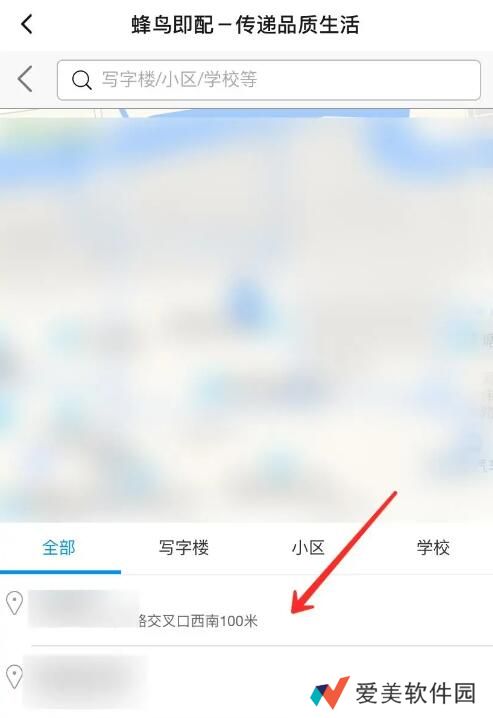Focus the 写字楼/小区/学校等 search field
493x718 pixels.
pos(269,80)
